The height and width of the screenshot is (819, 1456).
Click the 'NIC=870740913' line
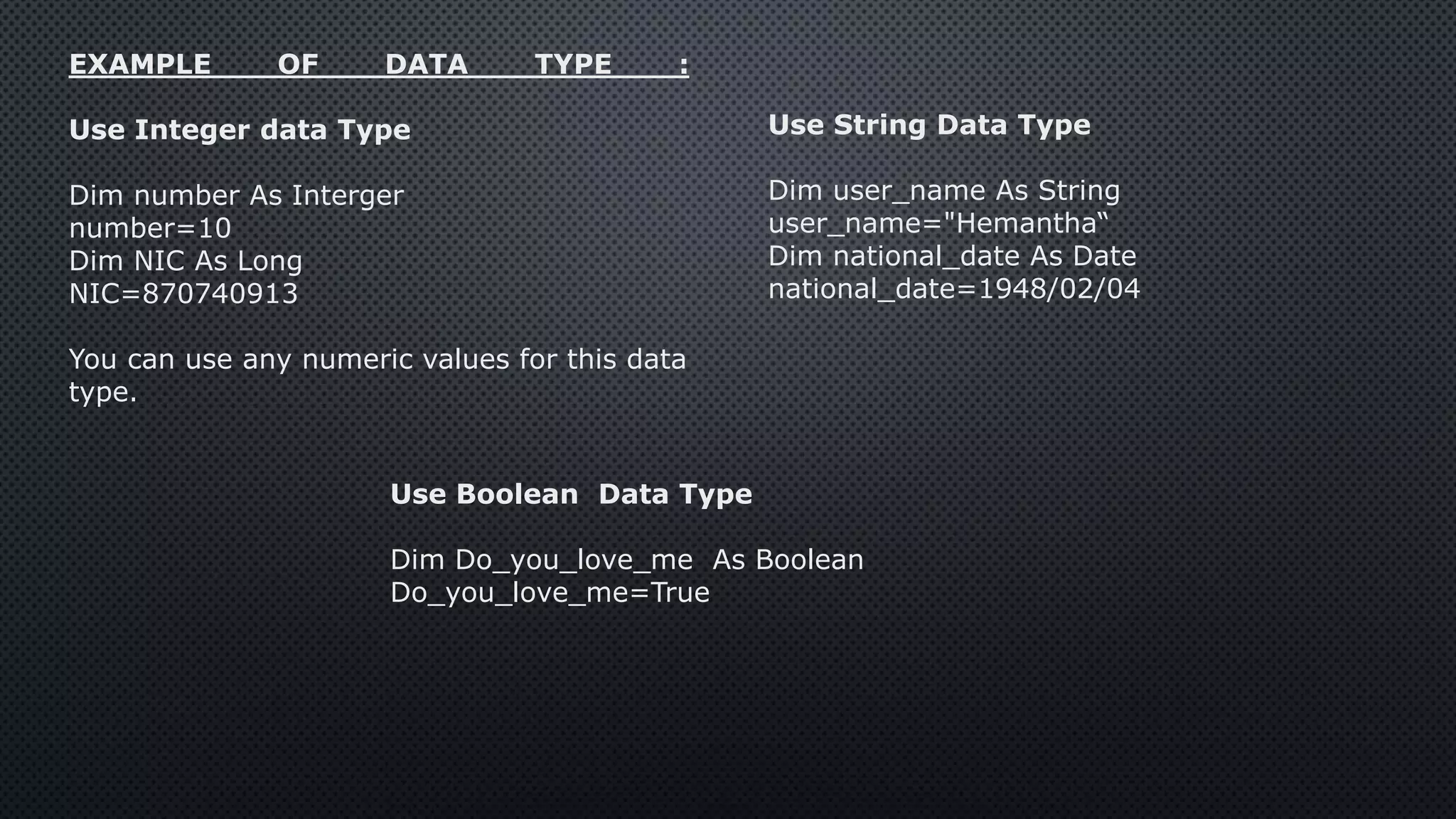coord(183,294)
